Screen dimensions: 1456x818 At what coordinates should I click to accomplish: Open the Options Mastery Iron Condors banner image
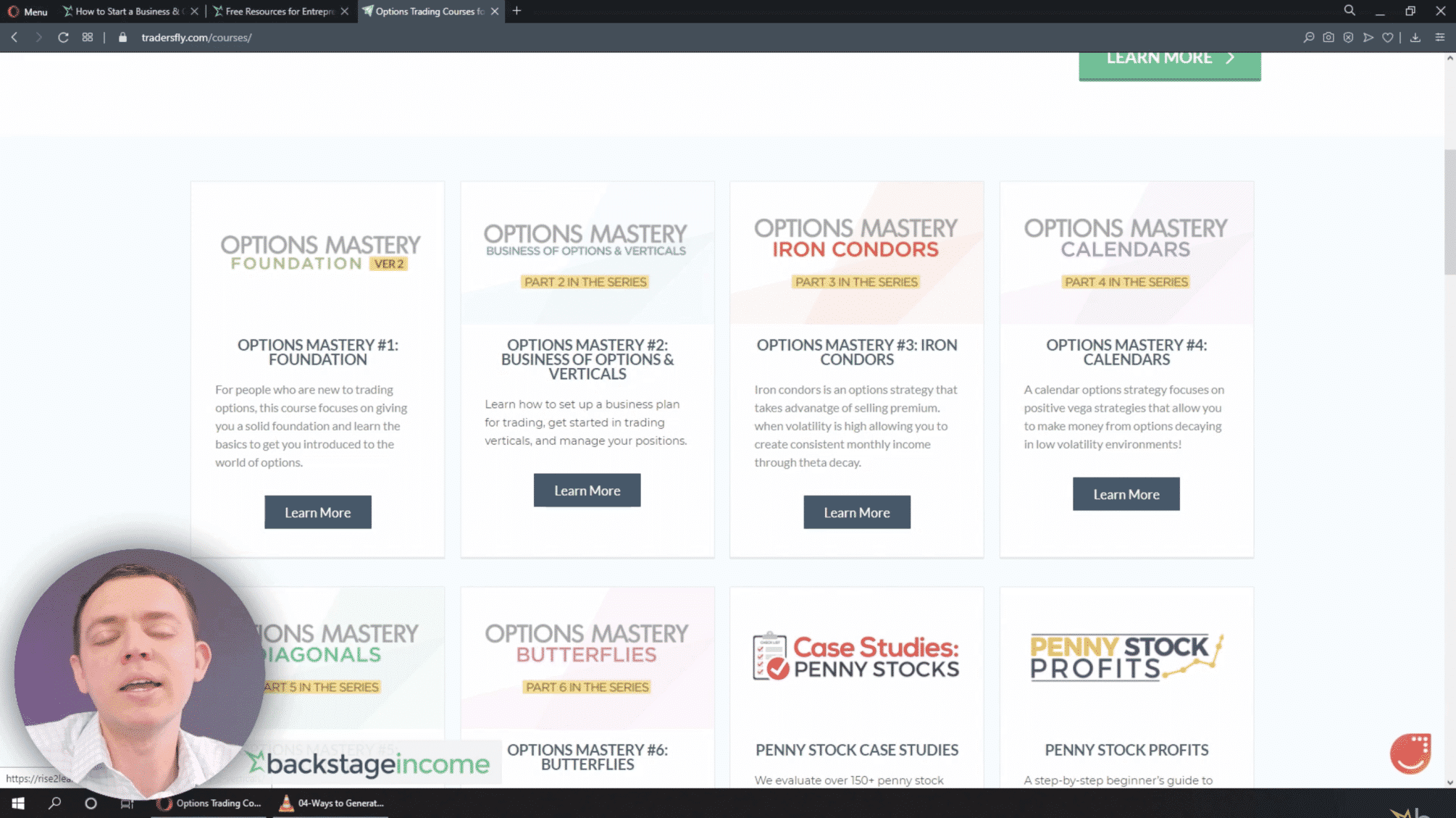(856, 253)
